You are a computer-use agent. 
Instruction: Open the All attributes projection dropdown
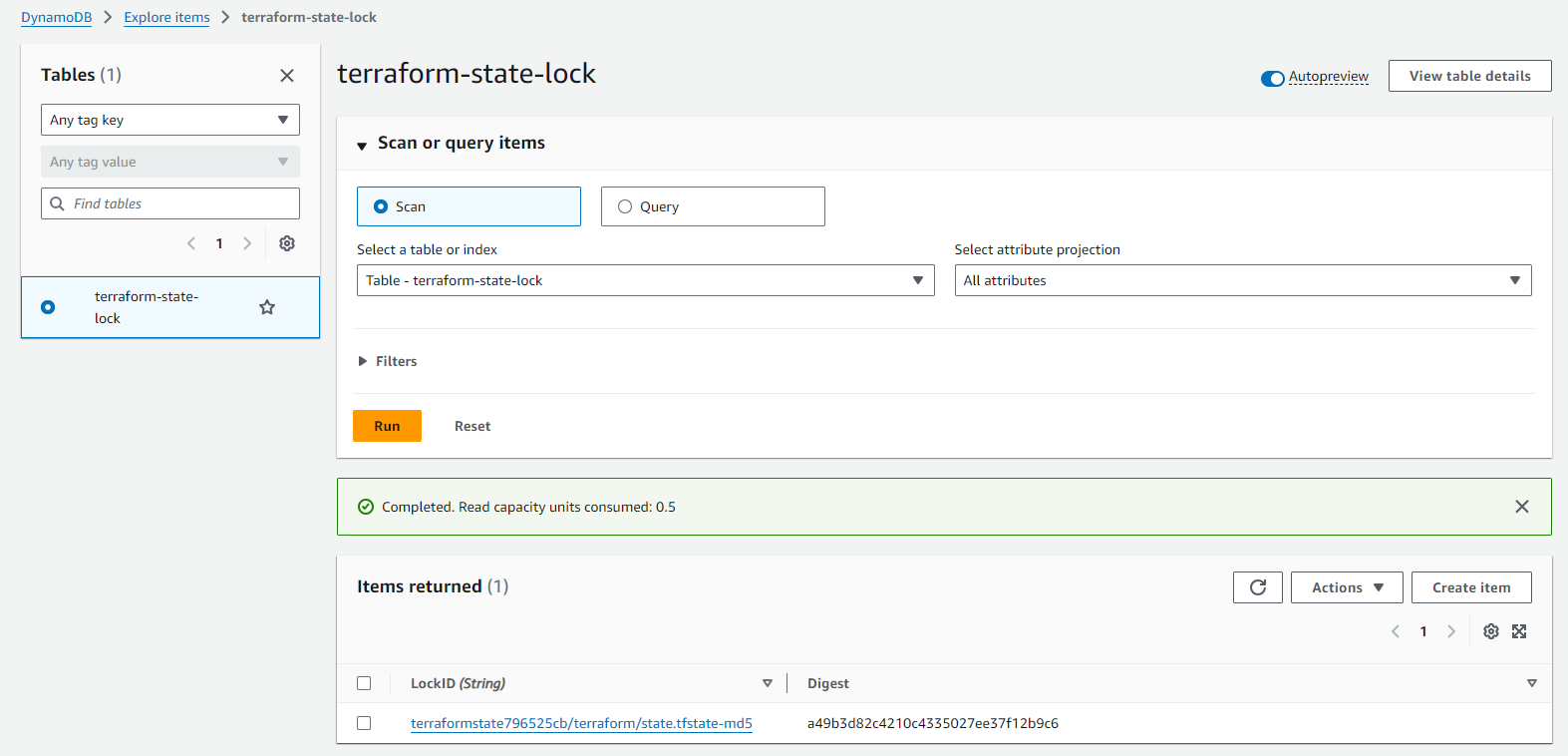pos(1243,280)
